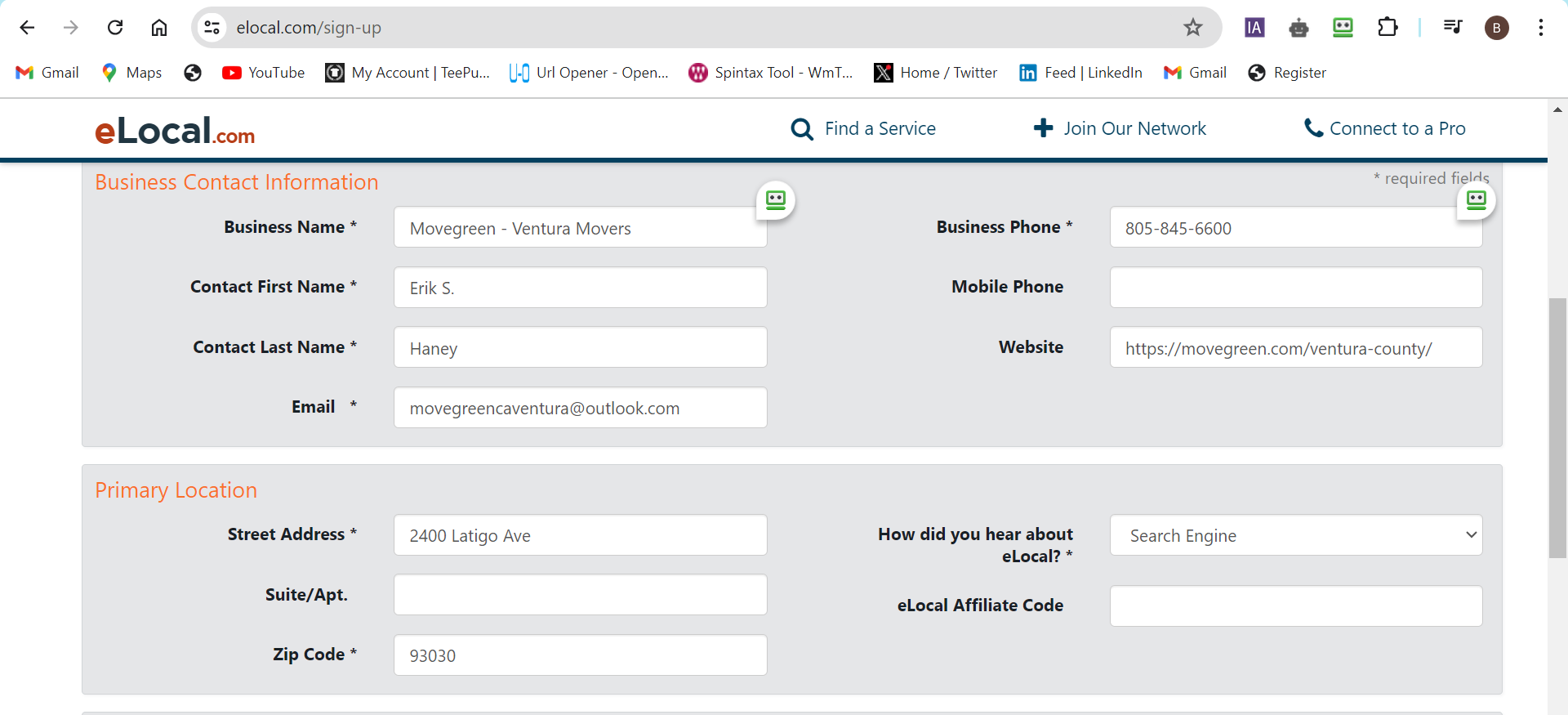Open the Gmail bookmark with M icon

pos(47,73)
